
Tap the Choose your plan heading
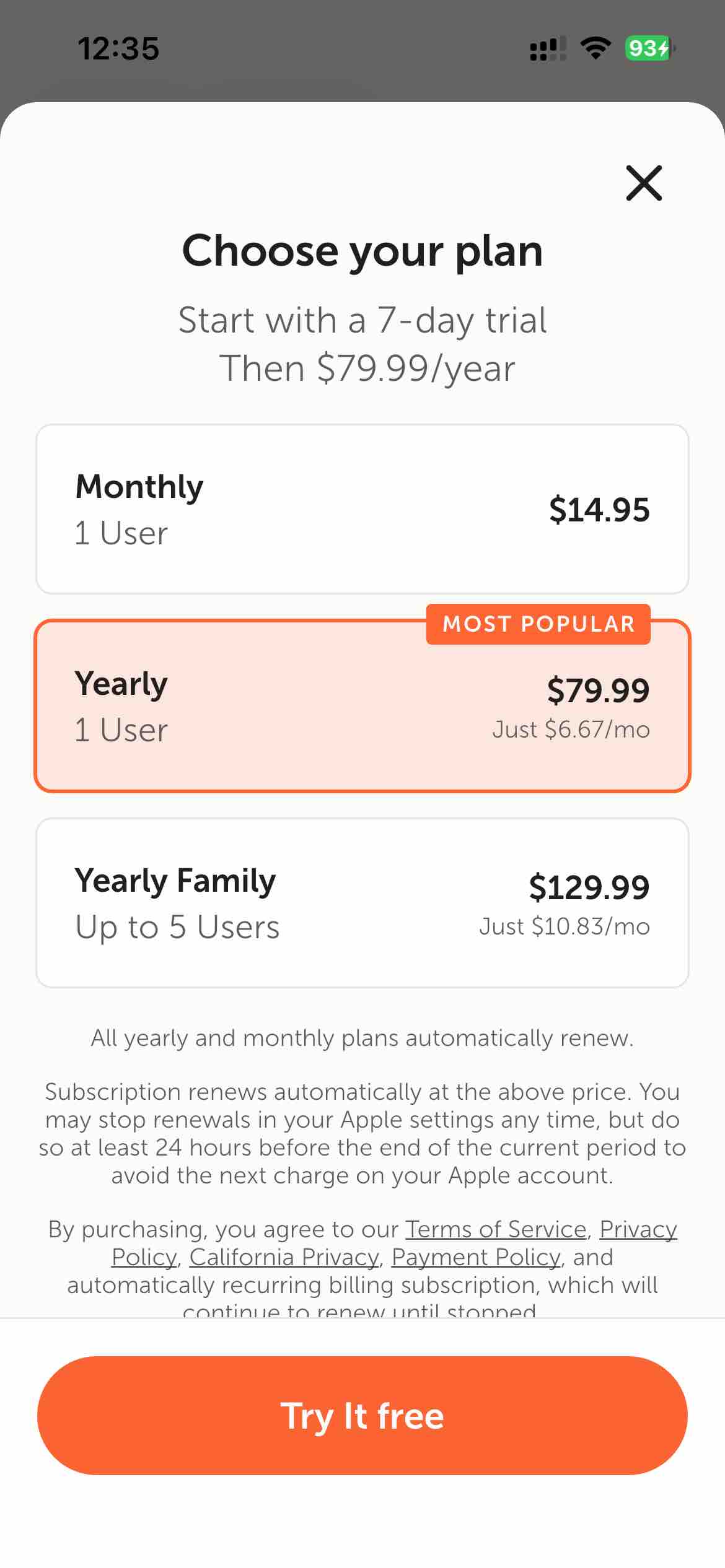coord(362,251)
